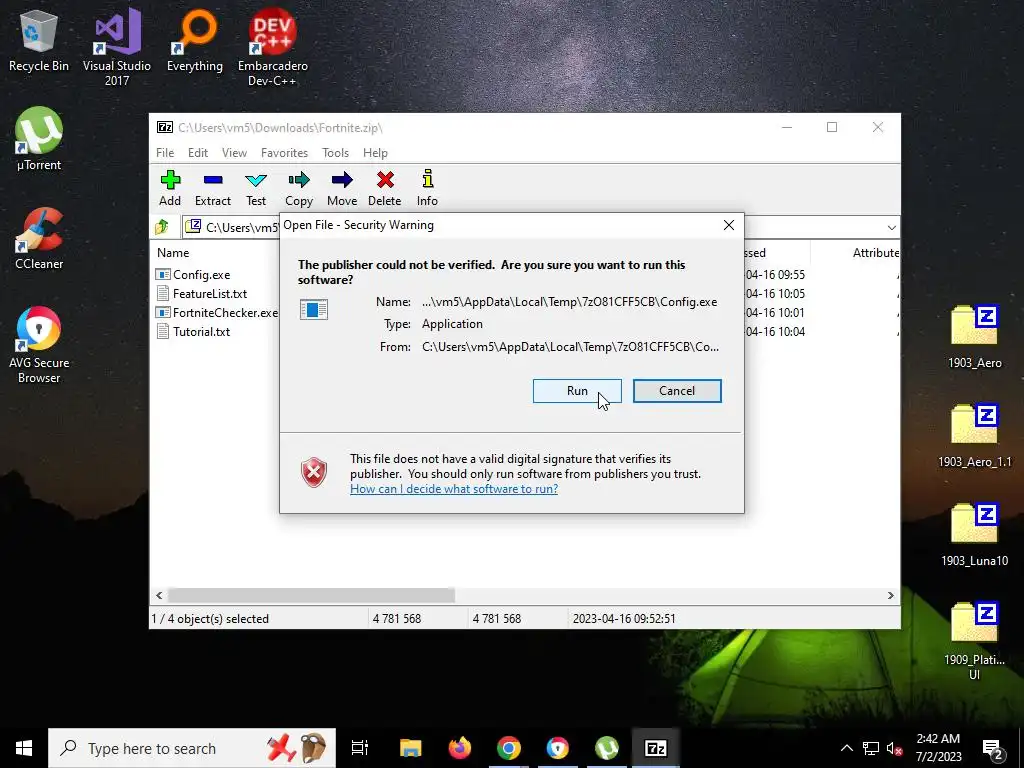Select the 1909_Plati... UI zip folder icon
This screenshot has width=1024, height=768.
coord(974,641)
